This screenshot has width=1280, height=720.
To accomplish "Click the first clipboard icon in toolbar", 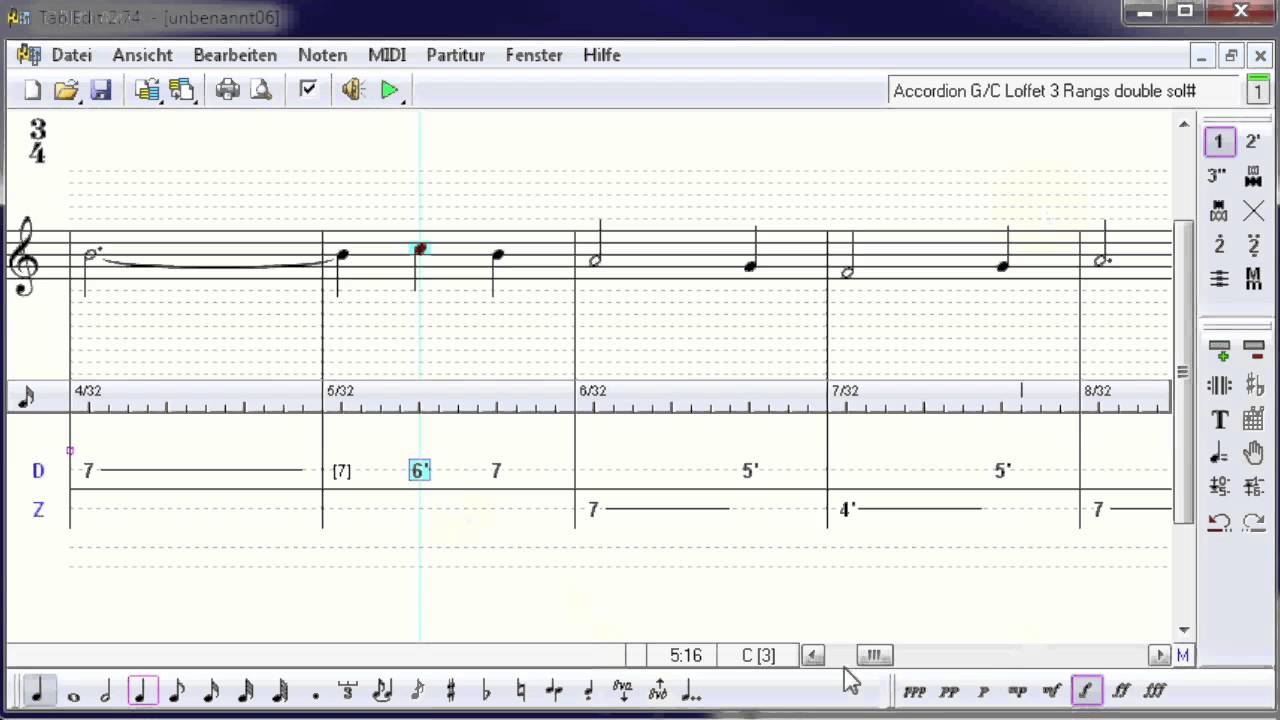I will click(x=148, y=91).
